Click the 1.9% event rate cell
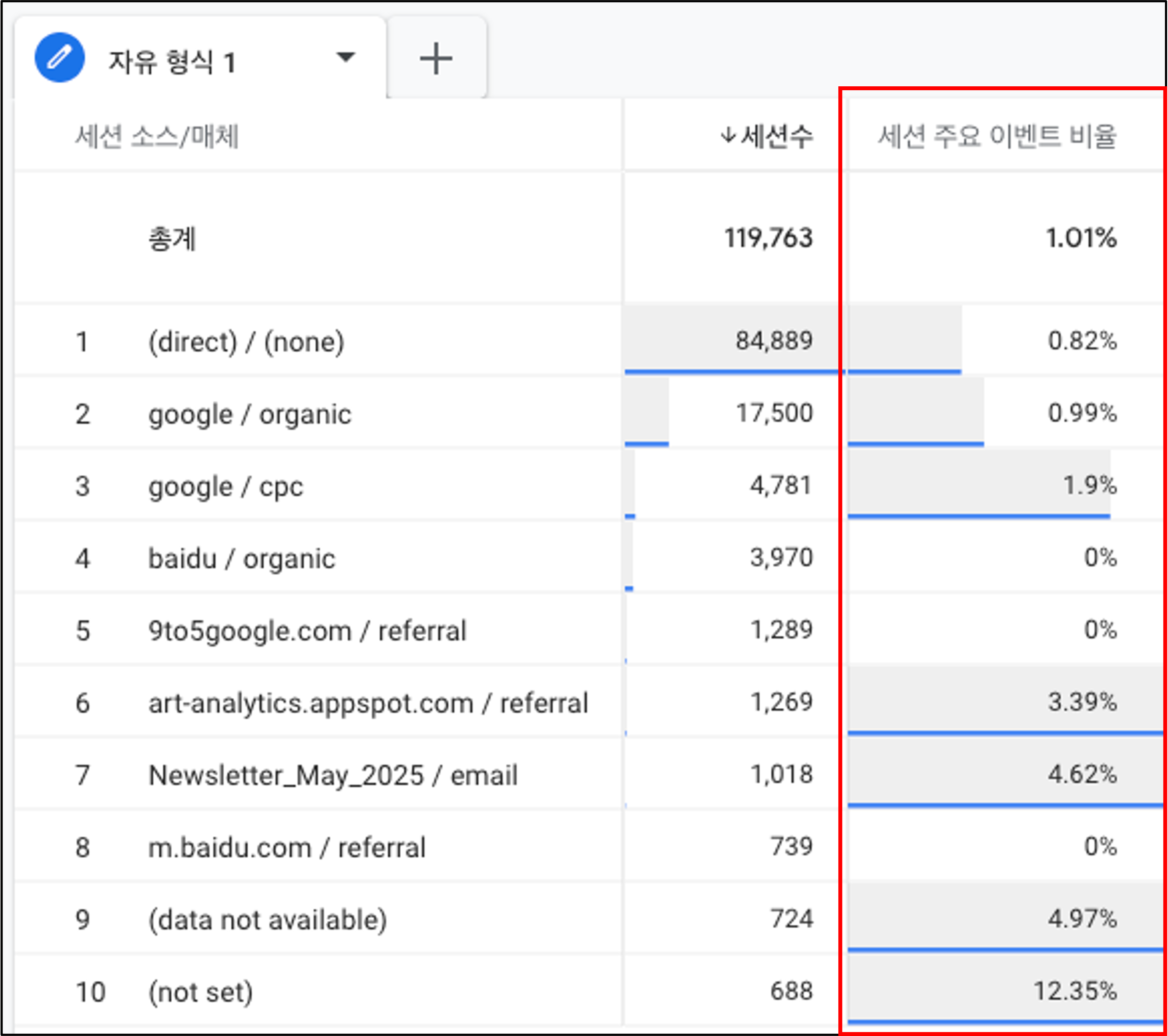This screenshot has height=1036, width=1168. tap(1089, 485)
